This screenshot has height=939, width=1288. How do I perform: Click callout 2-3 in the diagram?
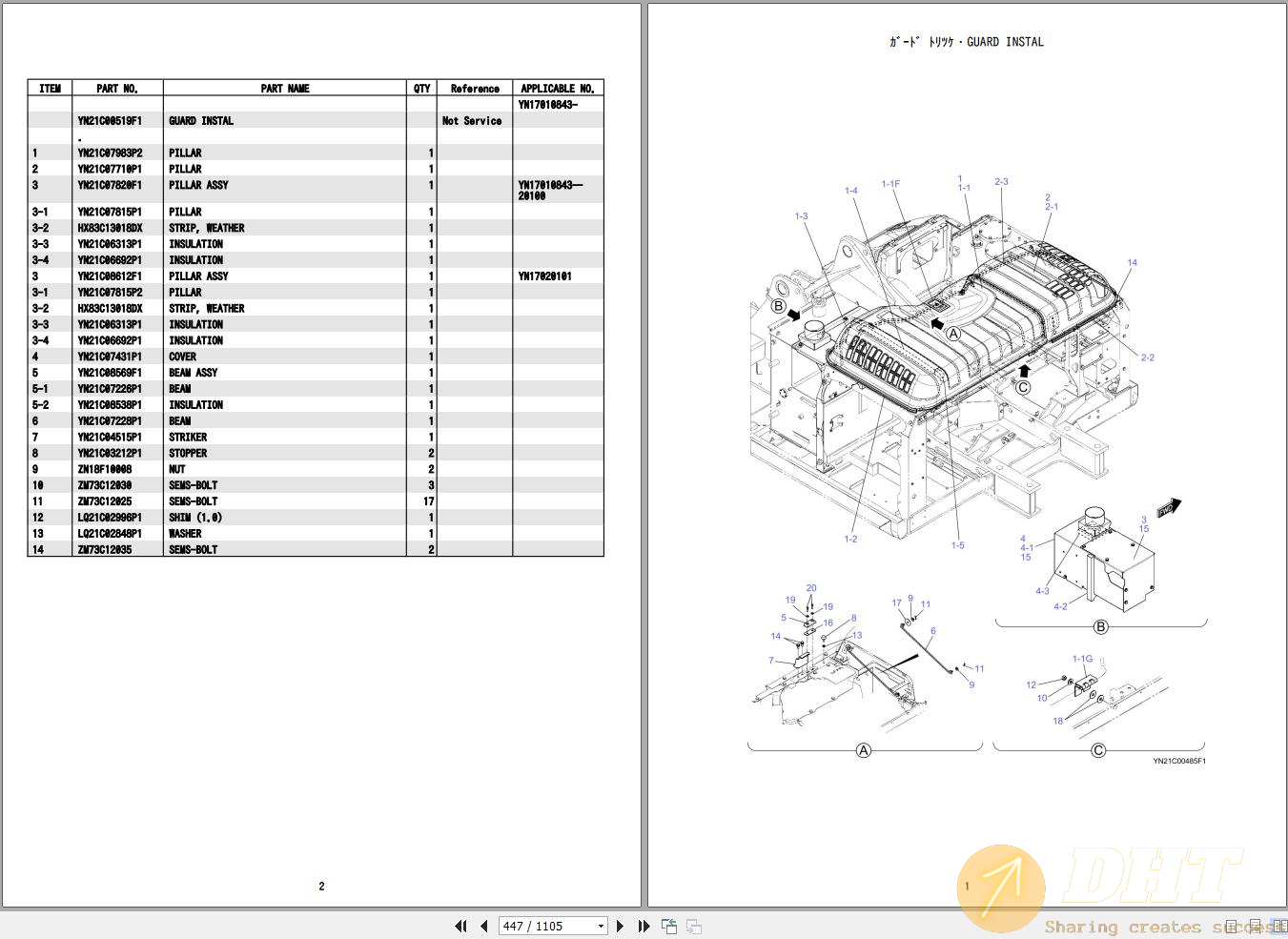[x=1001, y=181]
